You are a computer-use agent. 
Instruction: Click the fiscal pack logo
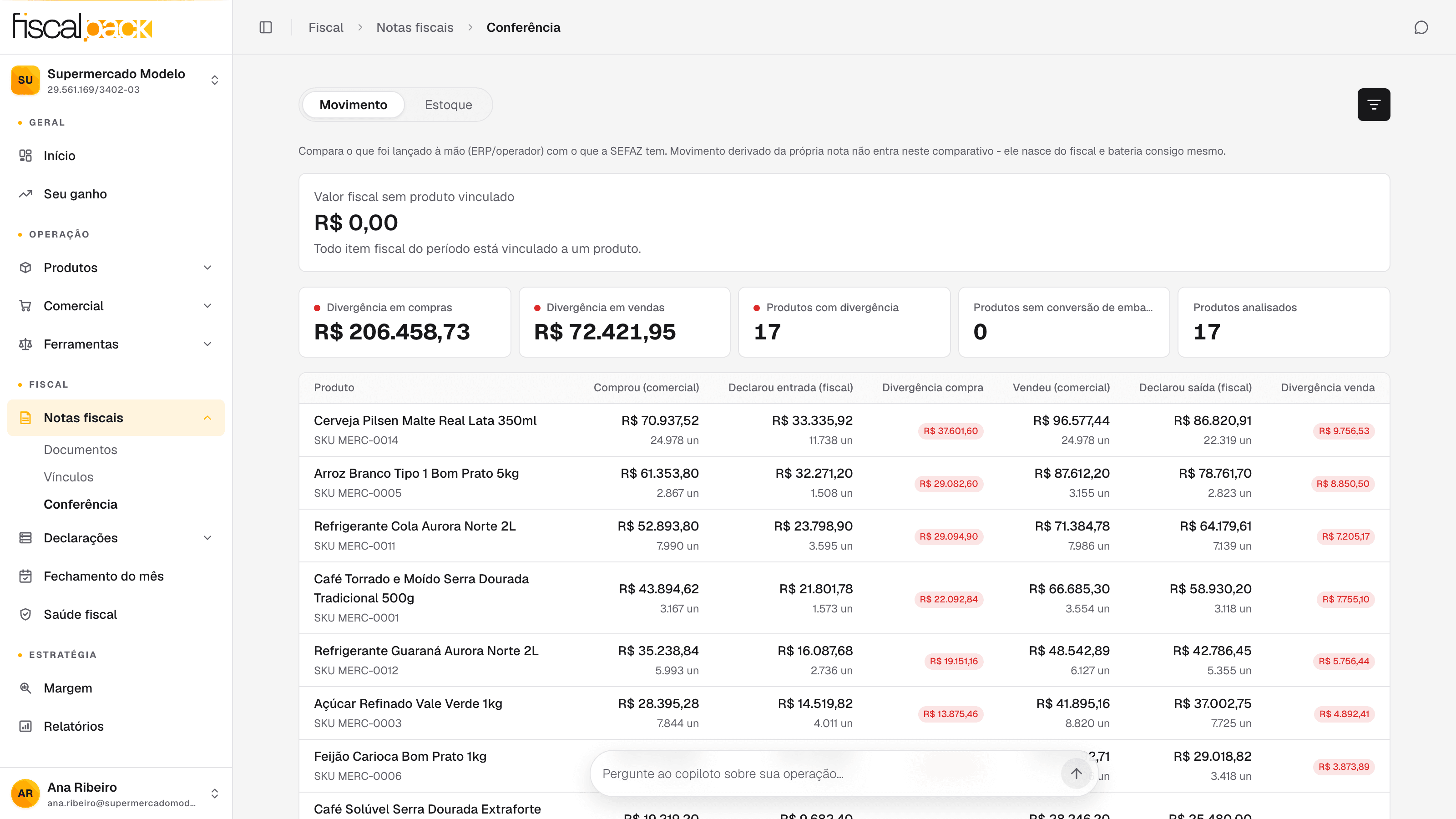pos(82,26)
